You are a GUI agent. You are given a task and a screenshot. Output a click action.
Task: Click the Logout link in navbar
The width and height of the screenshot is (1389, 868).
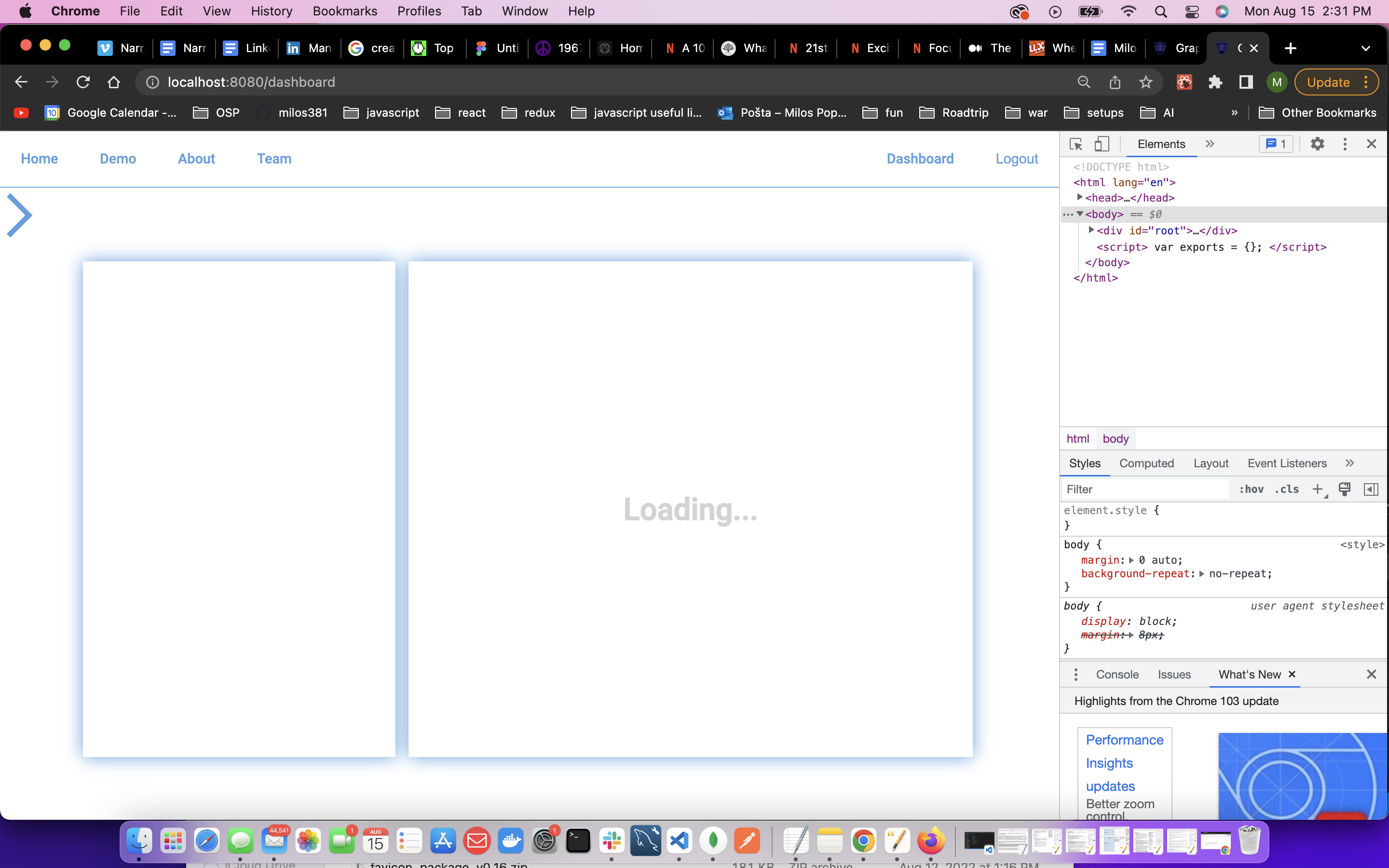tap(1017, 159)
